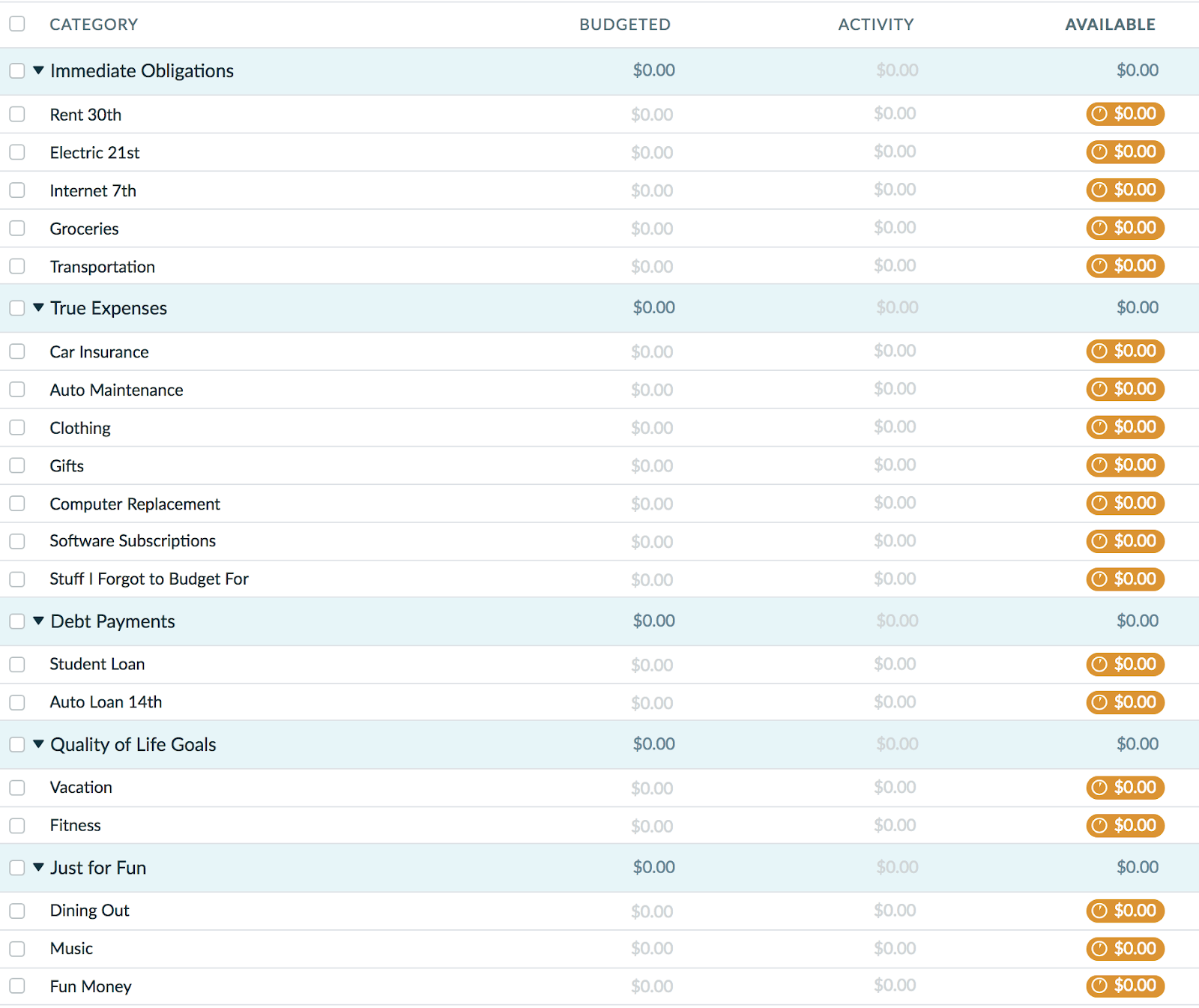Click the Vacation available clock pill
This screenshot has height=1008, width=1199.
1125,788
